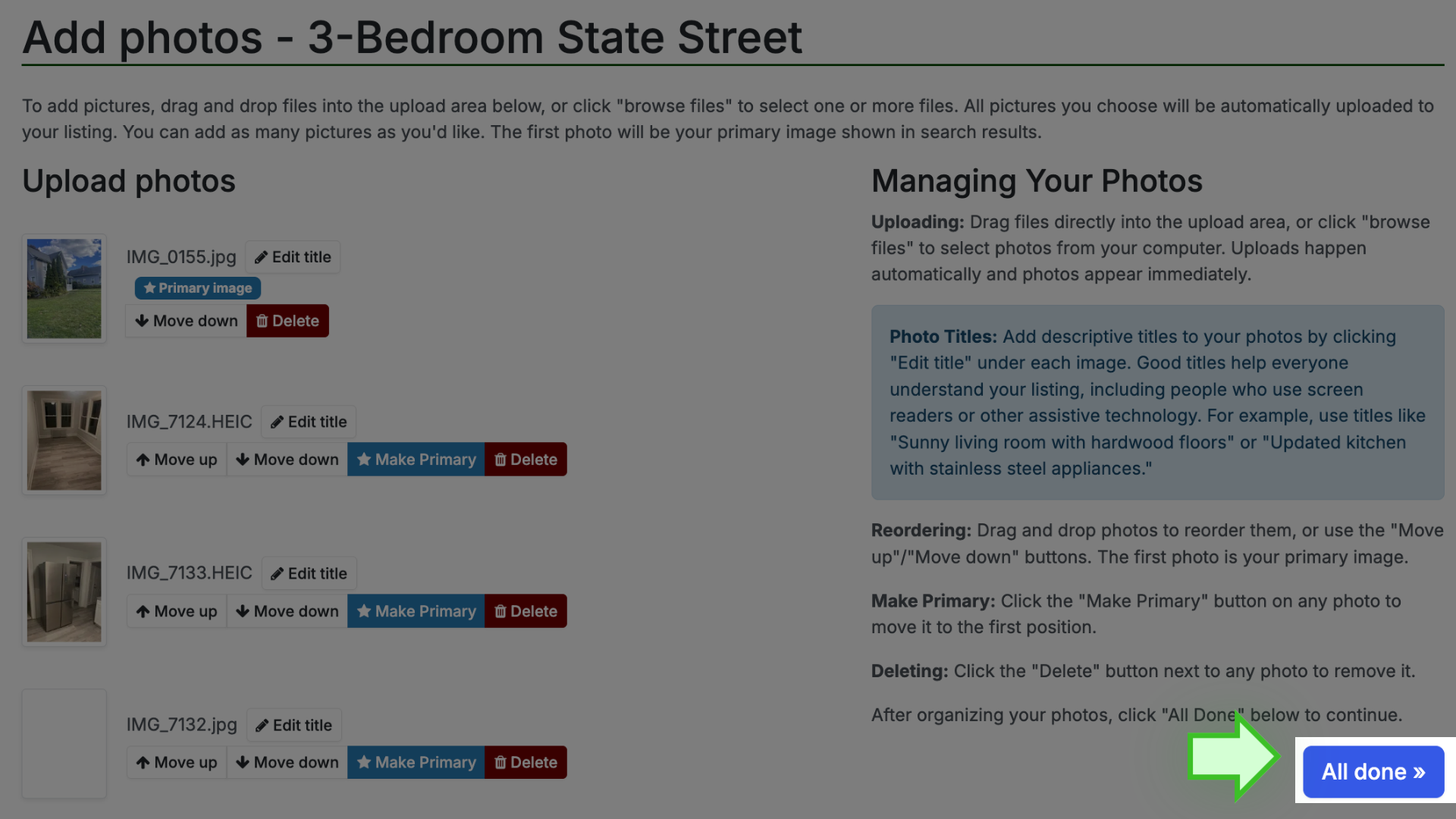The width and height of the screenshot is (1456, 819).
Task: Click the All done button
Action: coord(1373,772)
